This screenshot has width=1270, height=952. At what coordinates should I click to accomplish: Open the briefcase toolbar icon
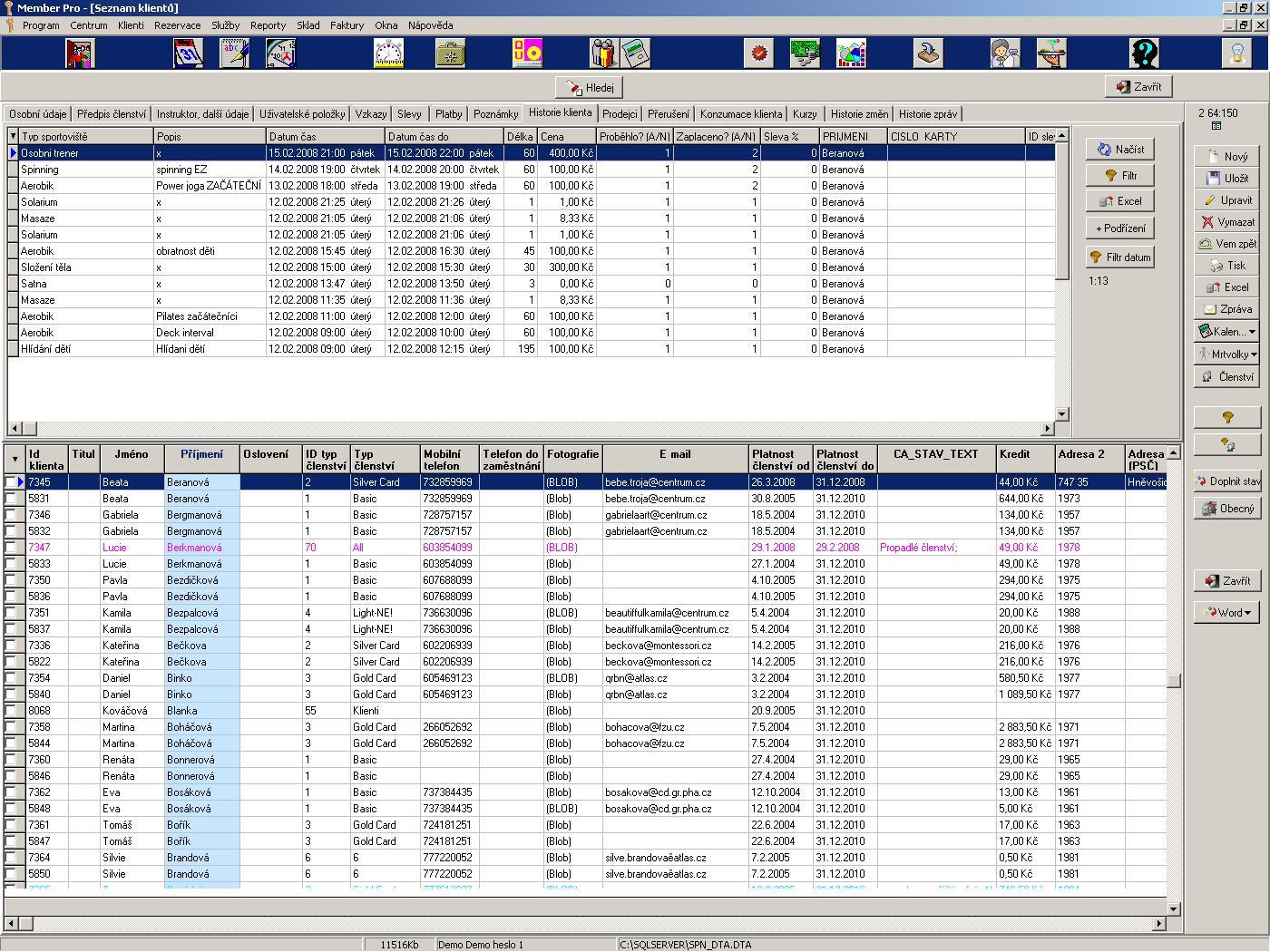449,53
